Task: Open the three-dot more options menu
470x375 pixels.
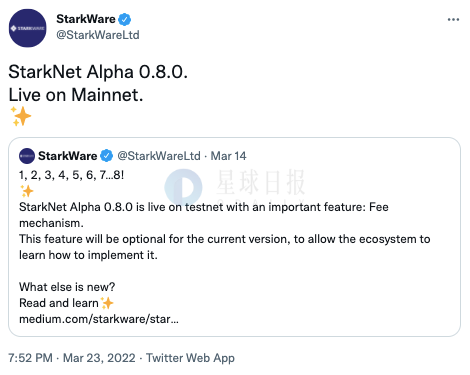Action: point(453,20)
